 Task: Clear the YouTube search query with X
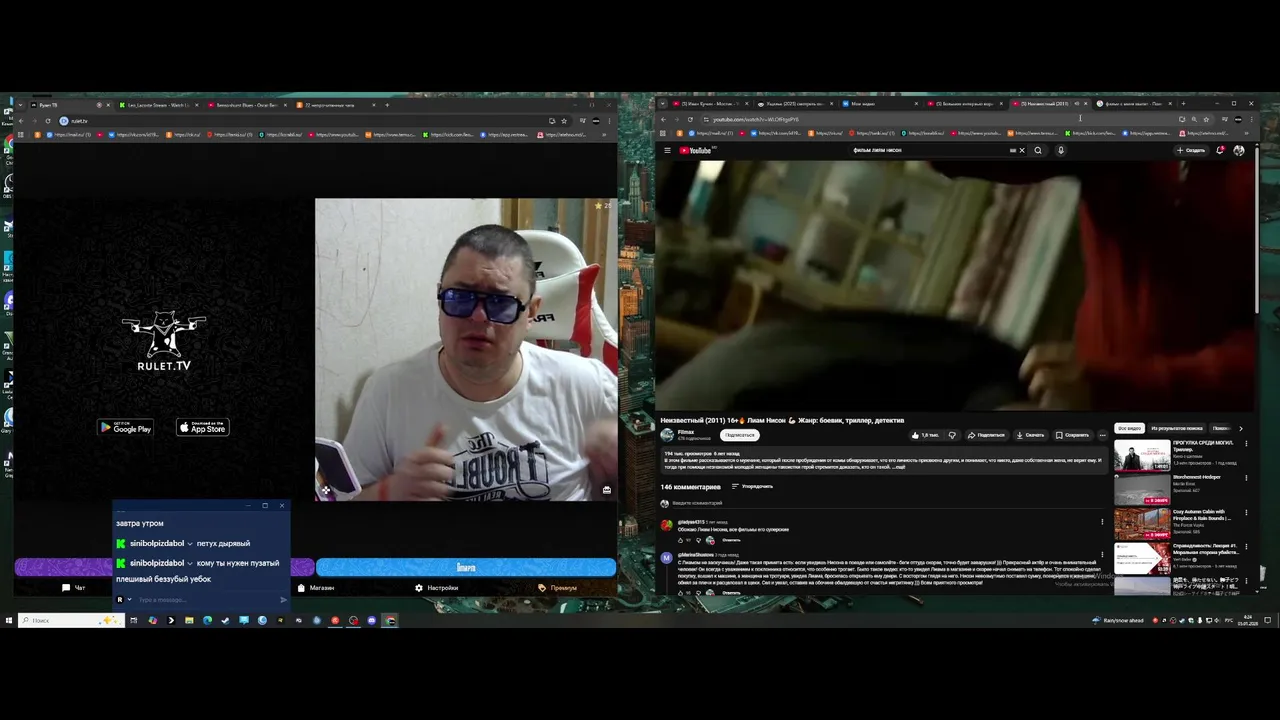[x=1021, y=151]
